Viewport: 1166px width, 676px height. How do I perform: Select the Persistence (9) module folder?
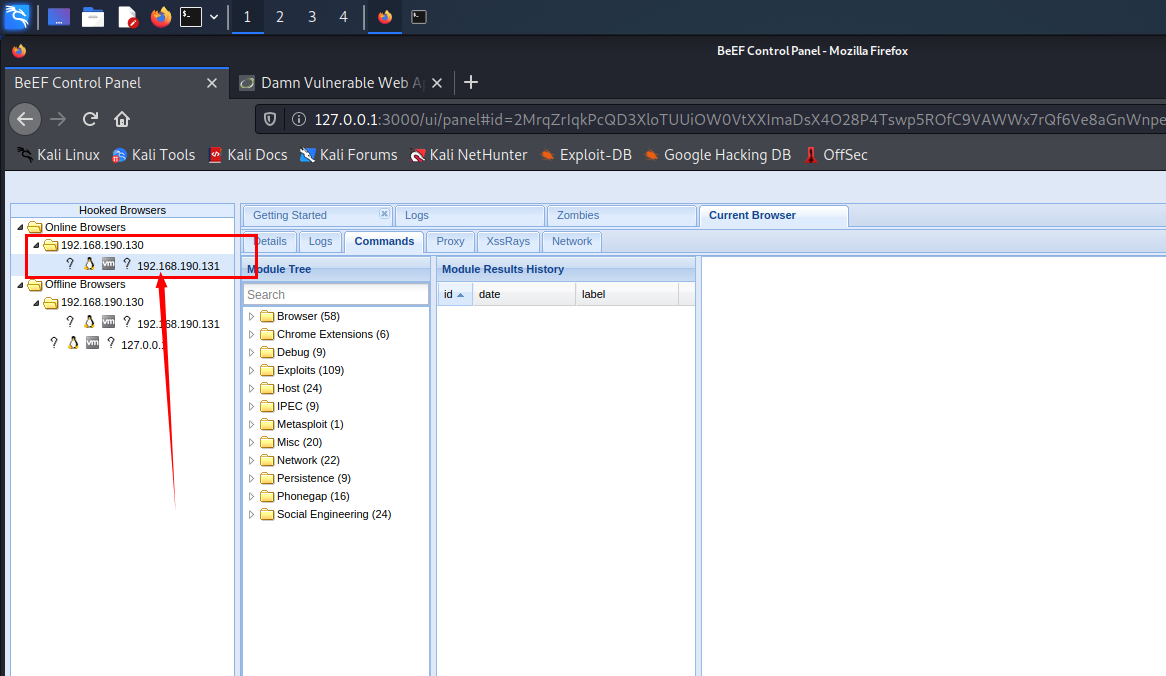click(x=313, y=478)
